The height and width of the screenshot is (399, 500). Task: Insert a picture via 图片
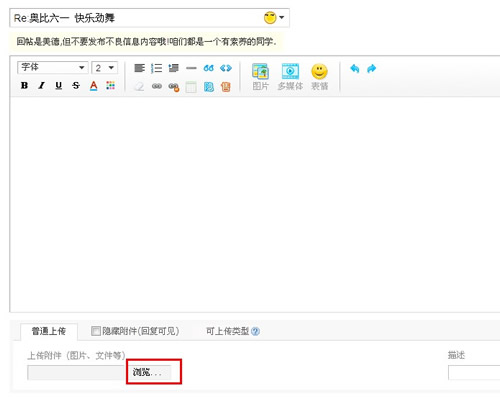[x=260, y=77]
